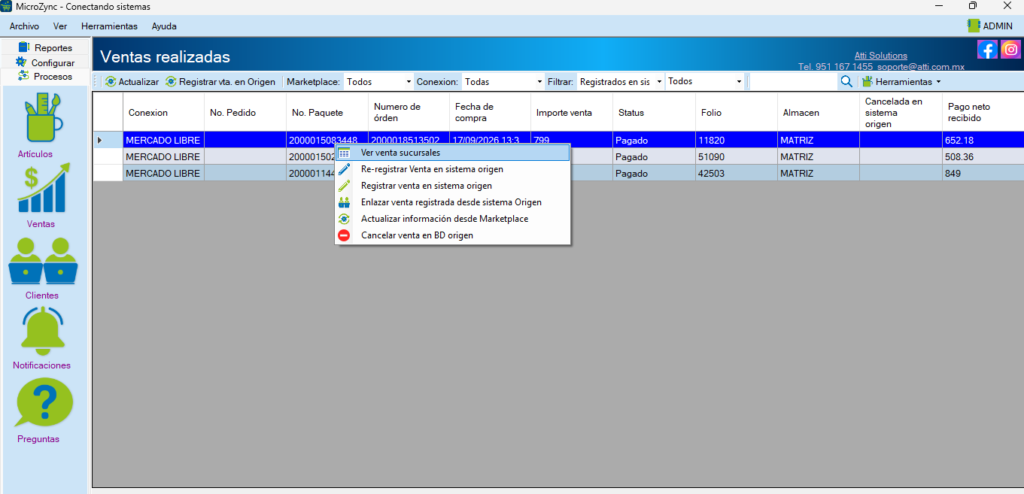This screenshot has height=494, width=1024.
Task: Click the Herramientas toolbar icon
Action: [867, 82]
